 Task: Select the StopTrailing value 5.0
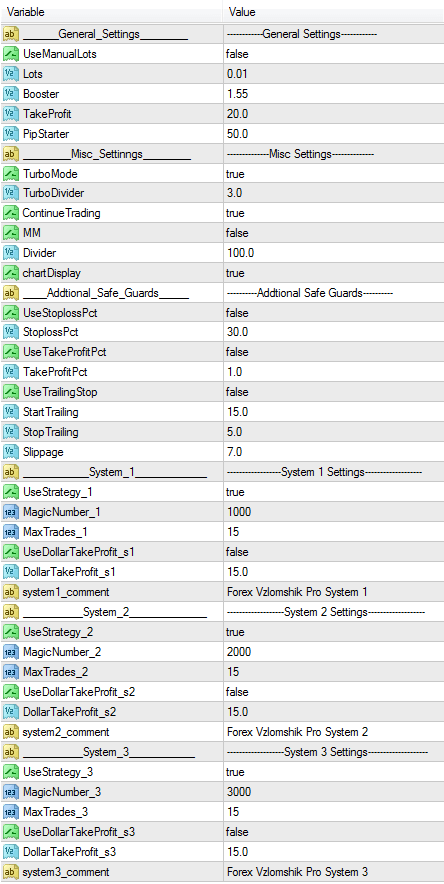(234, 432)
